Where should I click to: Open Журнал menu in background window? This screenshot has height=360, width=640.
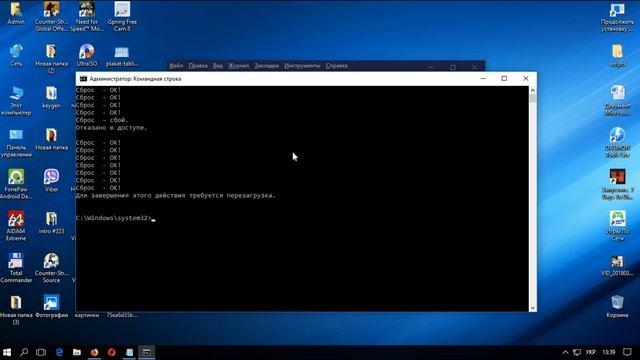[x=238, y=66]
